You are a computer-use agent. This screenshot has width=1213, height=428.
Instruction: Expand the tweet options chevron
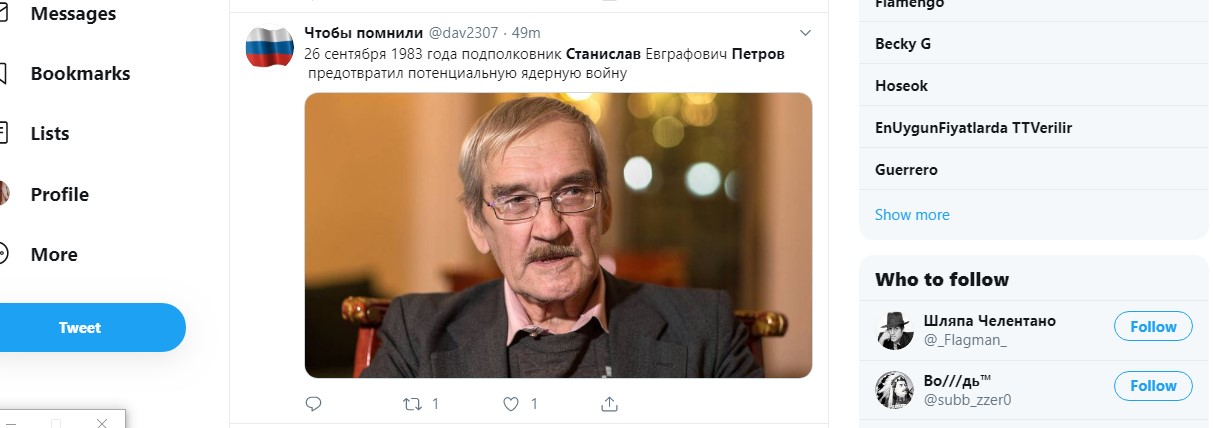(804, 33)
